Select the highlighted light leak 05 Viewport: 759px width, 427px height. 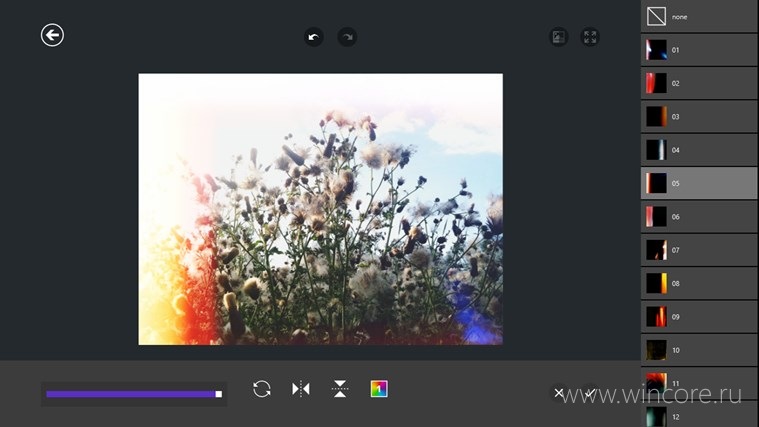click(x=699, y=183)
